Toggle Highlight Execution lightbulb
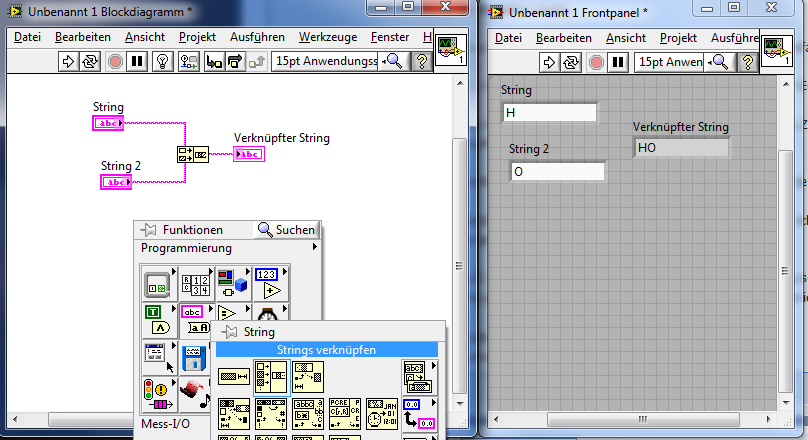 pyautogui.click(x=162, y=62)
